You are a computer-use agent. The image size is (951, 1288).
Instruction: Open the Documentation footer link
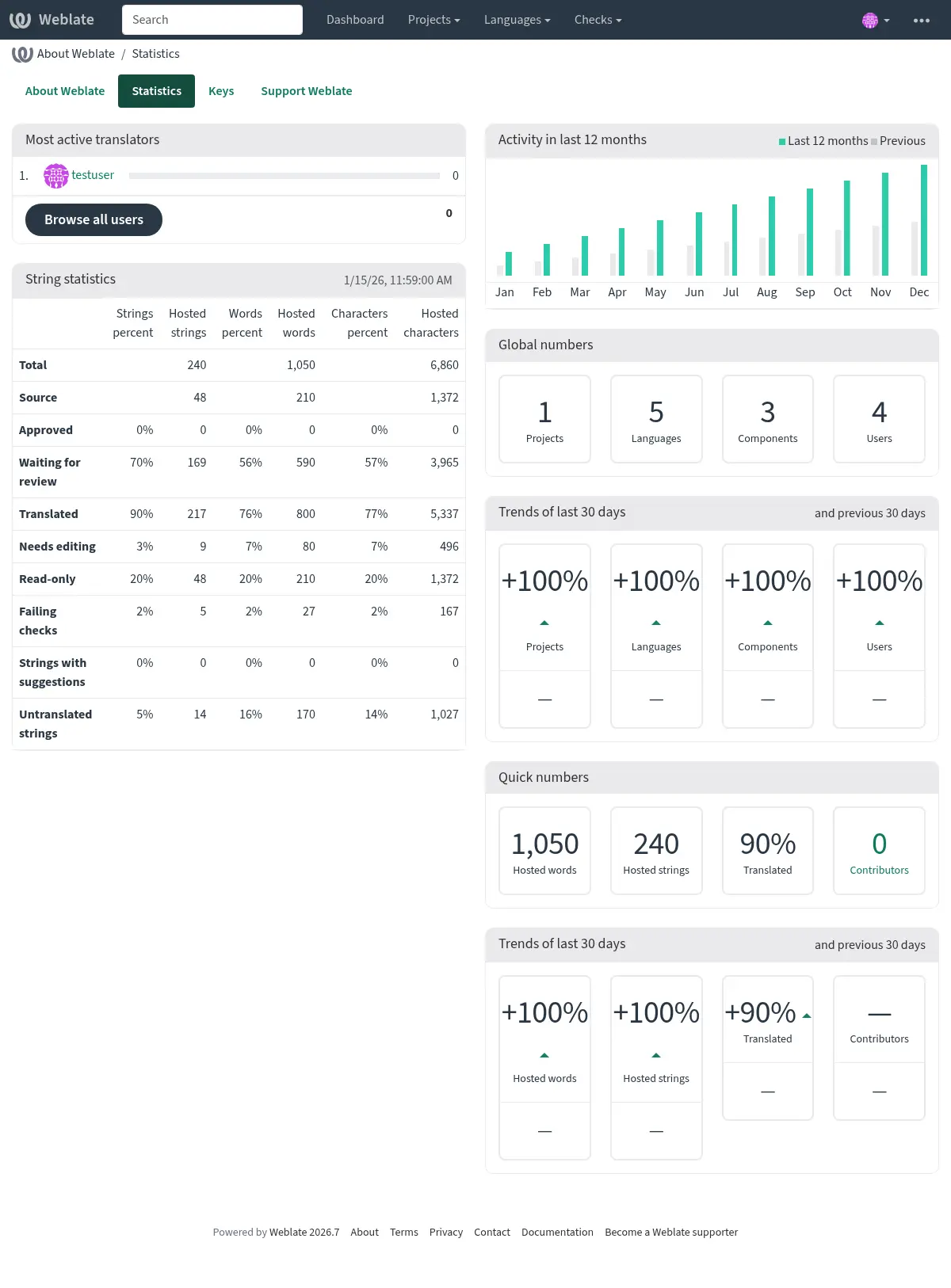[557, 1232]
